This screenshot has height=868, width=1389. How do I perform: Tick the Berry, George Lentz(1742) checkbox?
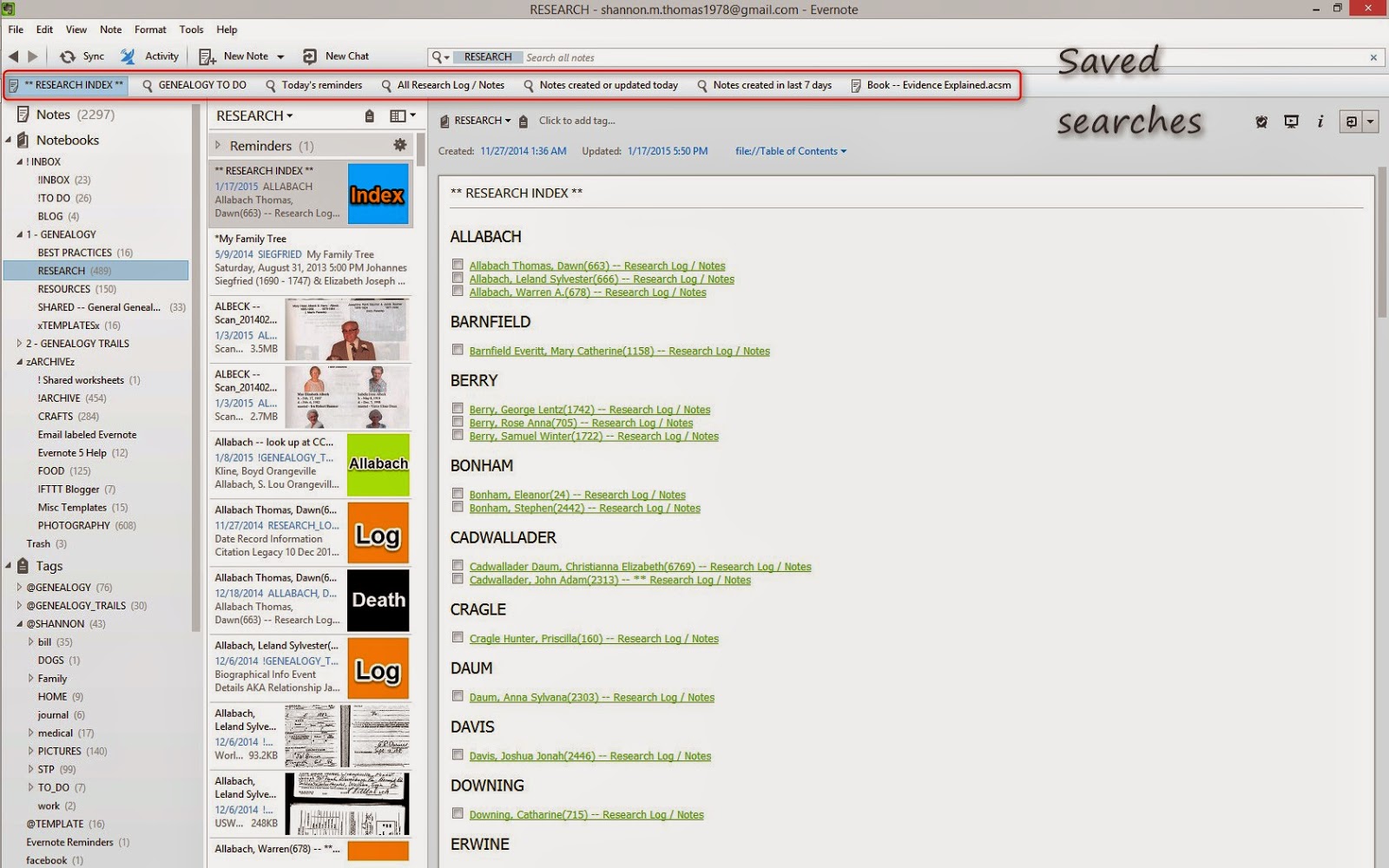click(458, 408)
